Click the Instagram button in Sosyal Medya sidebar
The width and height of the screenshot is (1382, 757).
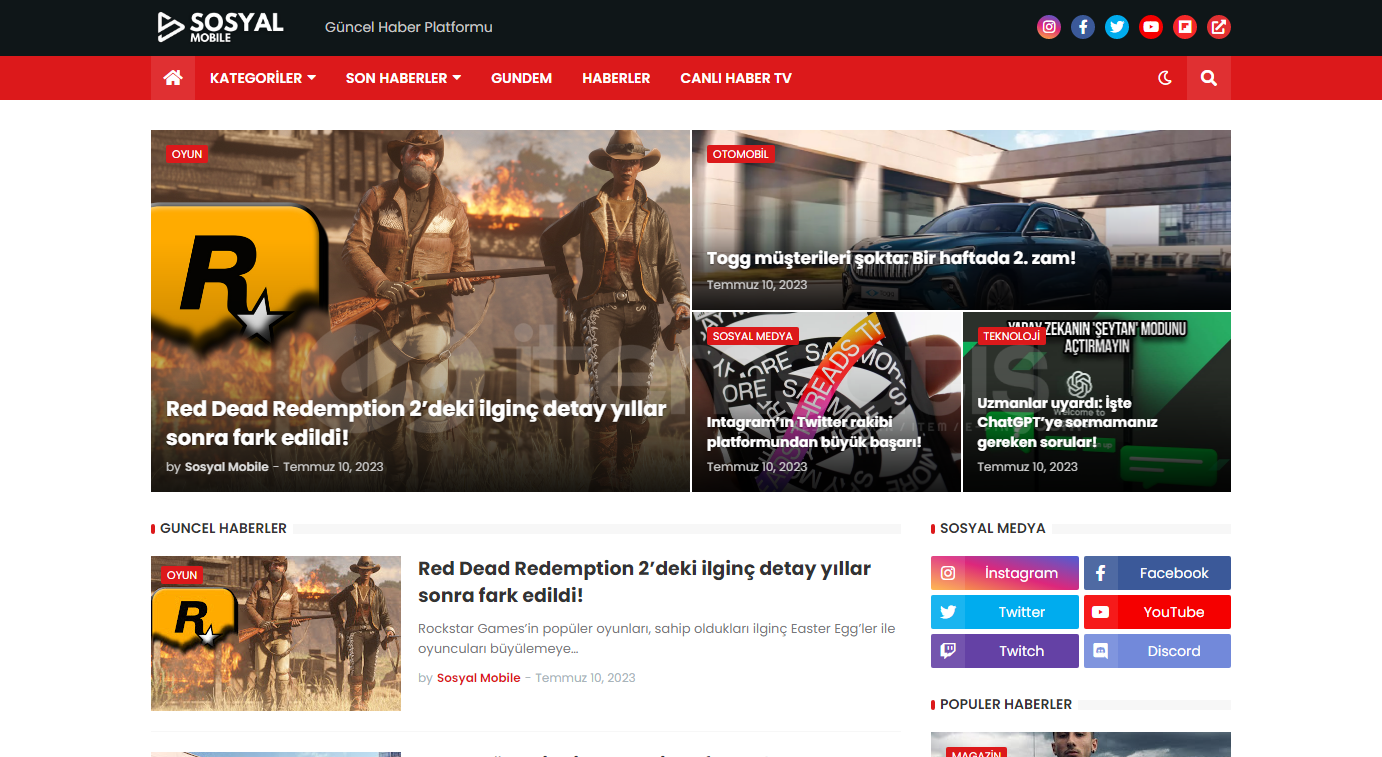[1005, 573]
